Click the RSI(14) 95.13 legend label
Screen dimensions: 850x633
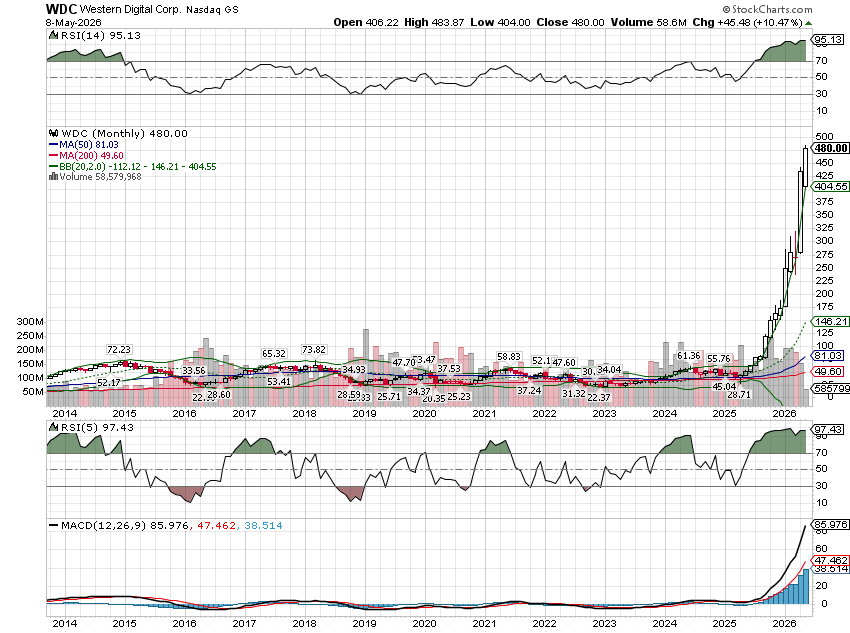point(100,36)
